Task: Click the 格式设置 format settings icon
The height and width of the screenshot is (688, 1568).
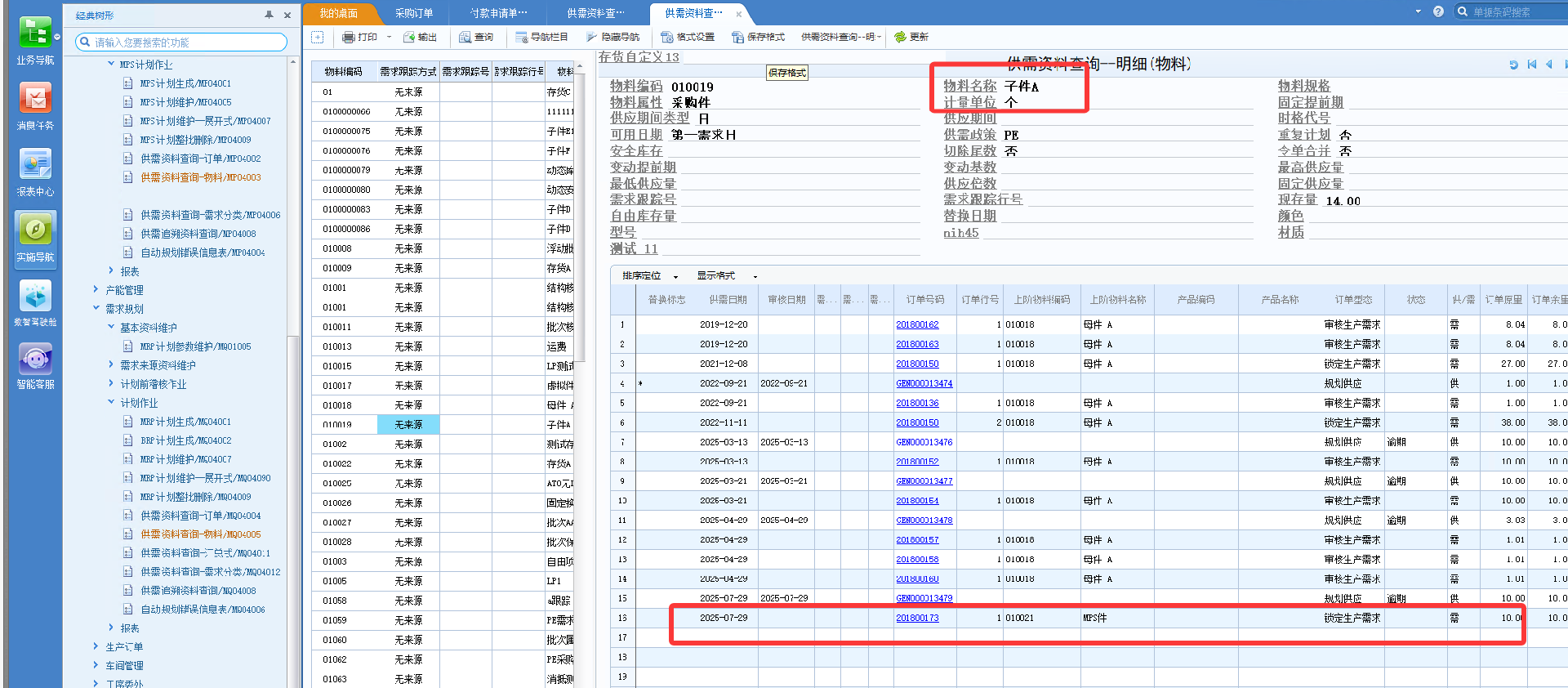Action: pos(667,37)
